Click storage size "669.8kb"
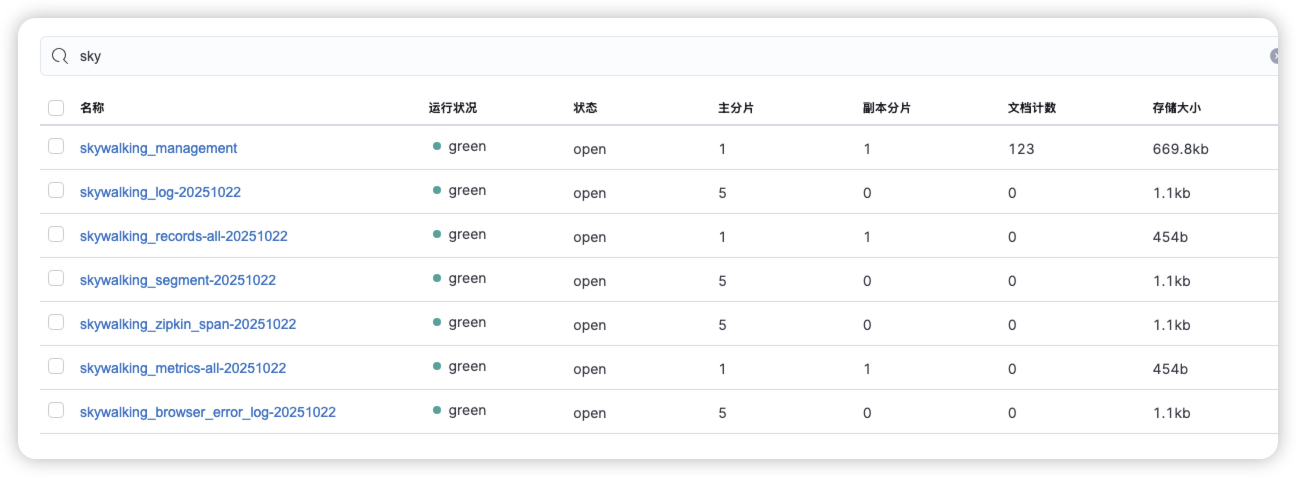 pyautogui.click(x=1181, y=149)
